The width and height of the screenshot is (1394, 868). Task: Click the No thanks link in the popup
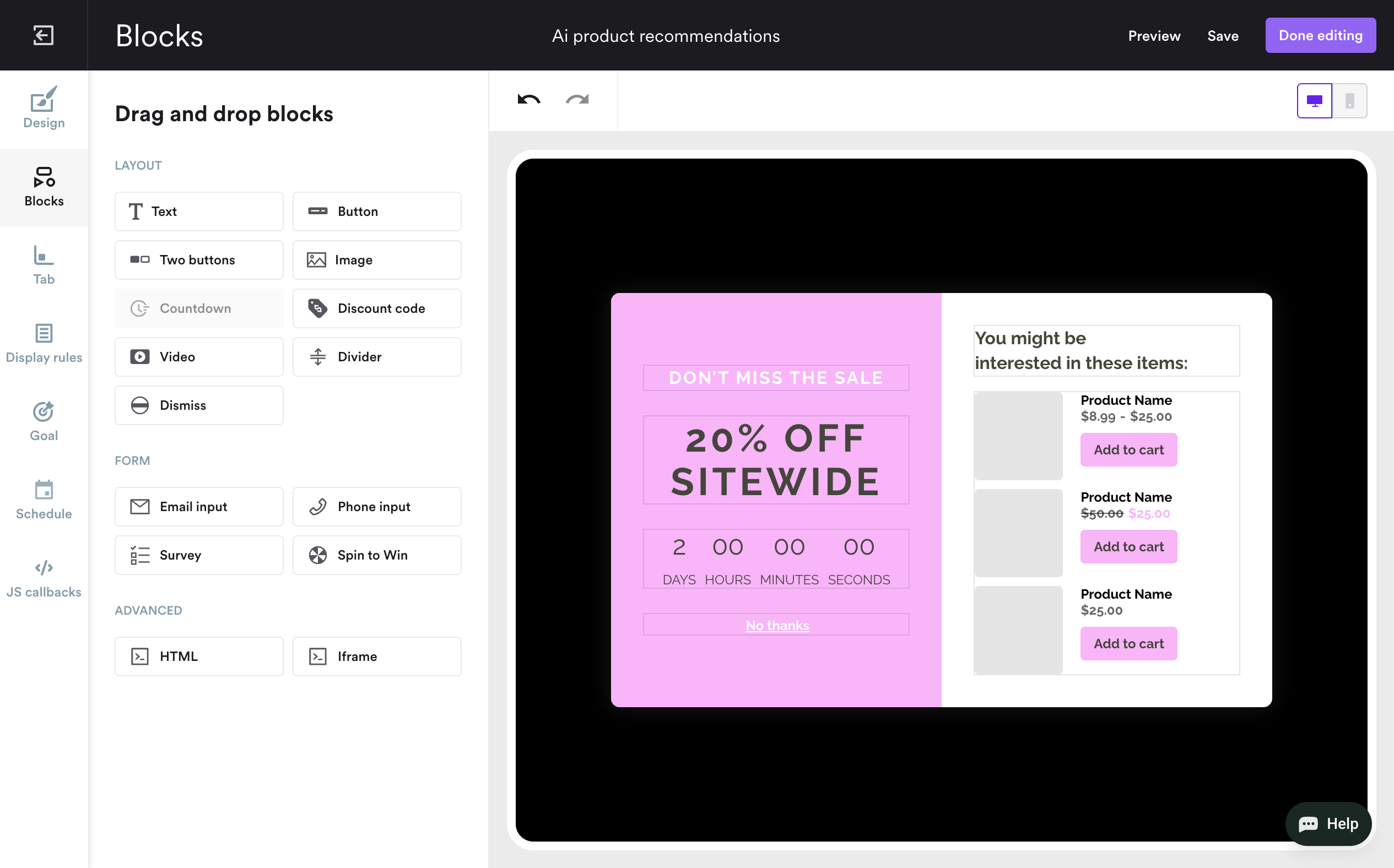tap(777, 625)
